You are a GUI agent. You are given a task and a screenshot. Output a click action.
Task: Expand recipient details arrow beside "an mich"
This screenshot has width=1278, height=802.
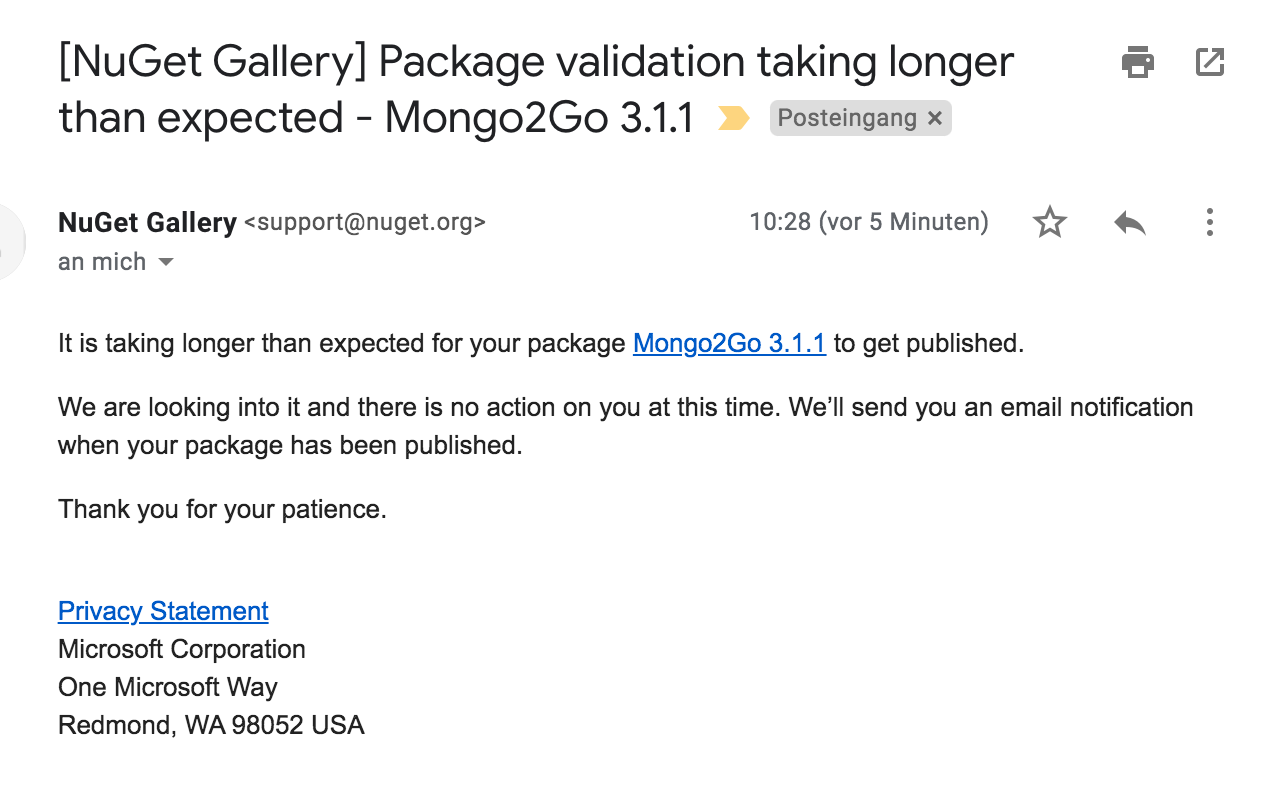click(166, 262)
